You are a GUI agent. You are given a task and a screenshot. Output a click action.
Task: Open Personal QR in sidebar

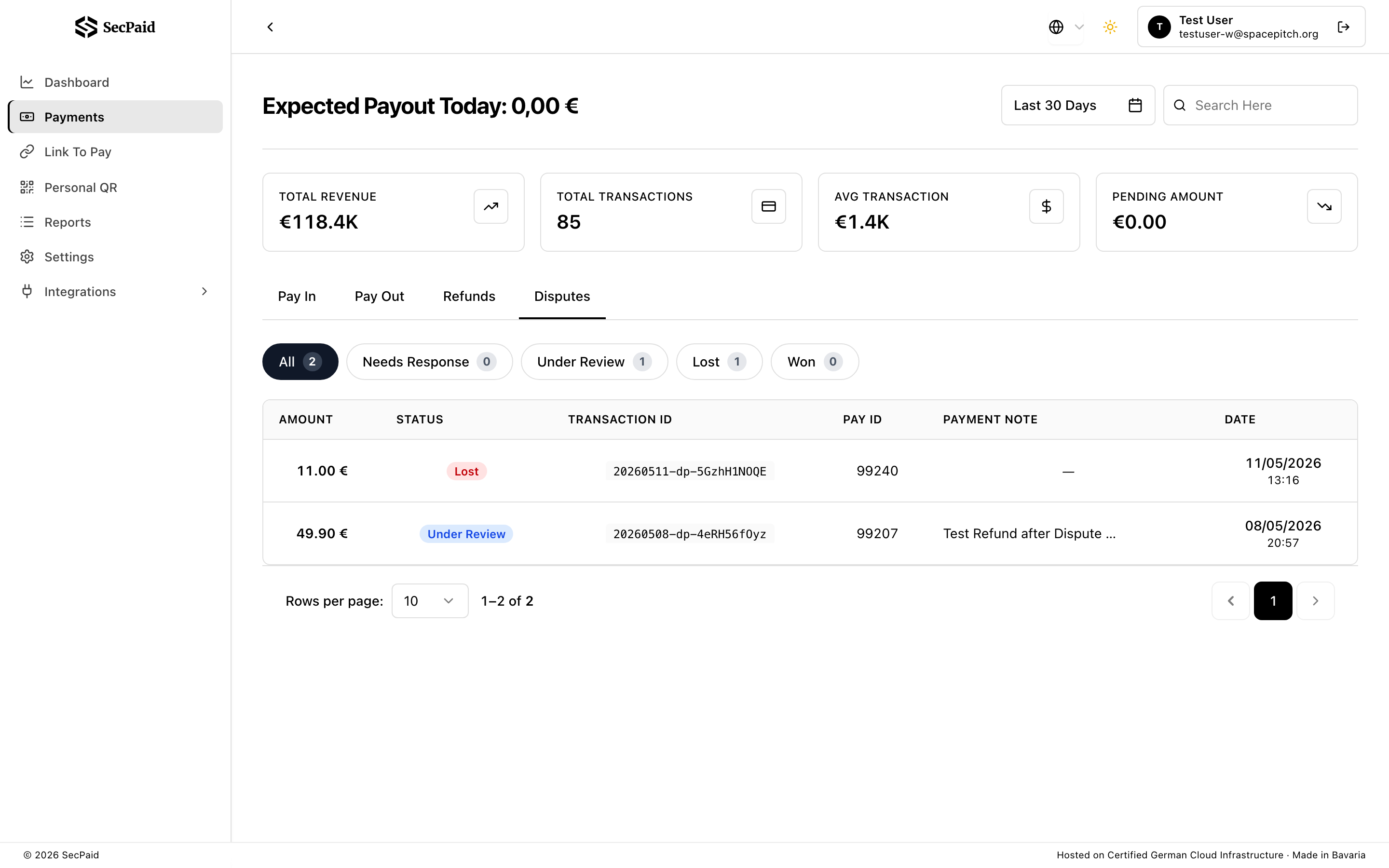pyautogui.click(x=115, y=187)
